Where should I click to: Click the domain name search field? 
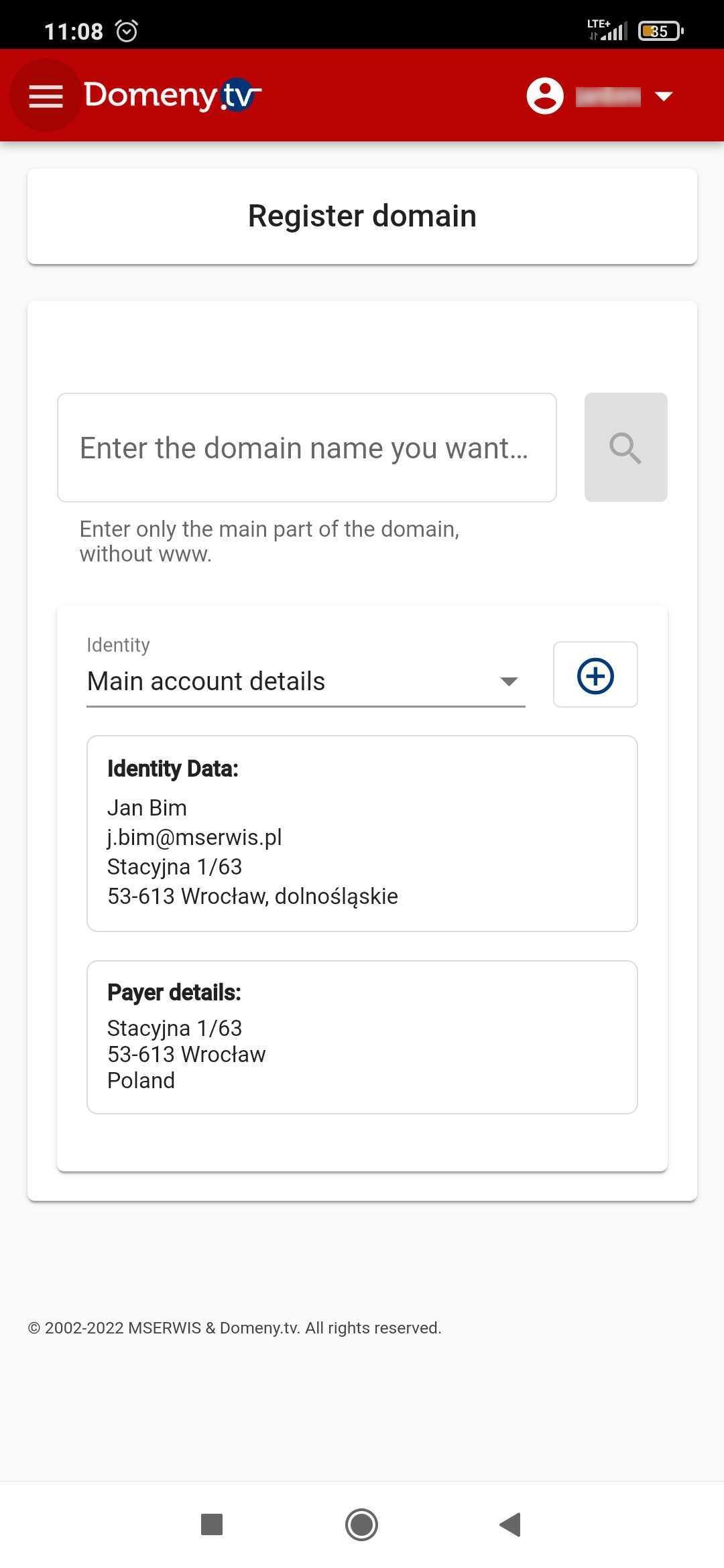tap(307, 448)
